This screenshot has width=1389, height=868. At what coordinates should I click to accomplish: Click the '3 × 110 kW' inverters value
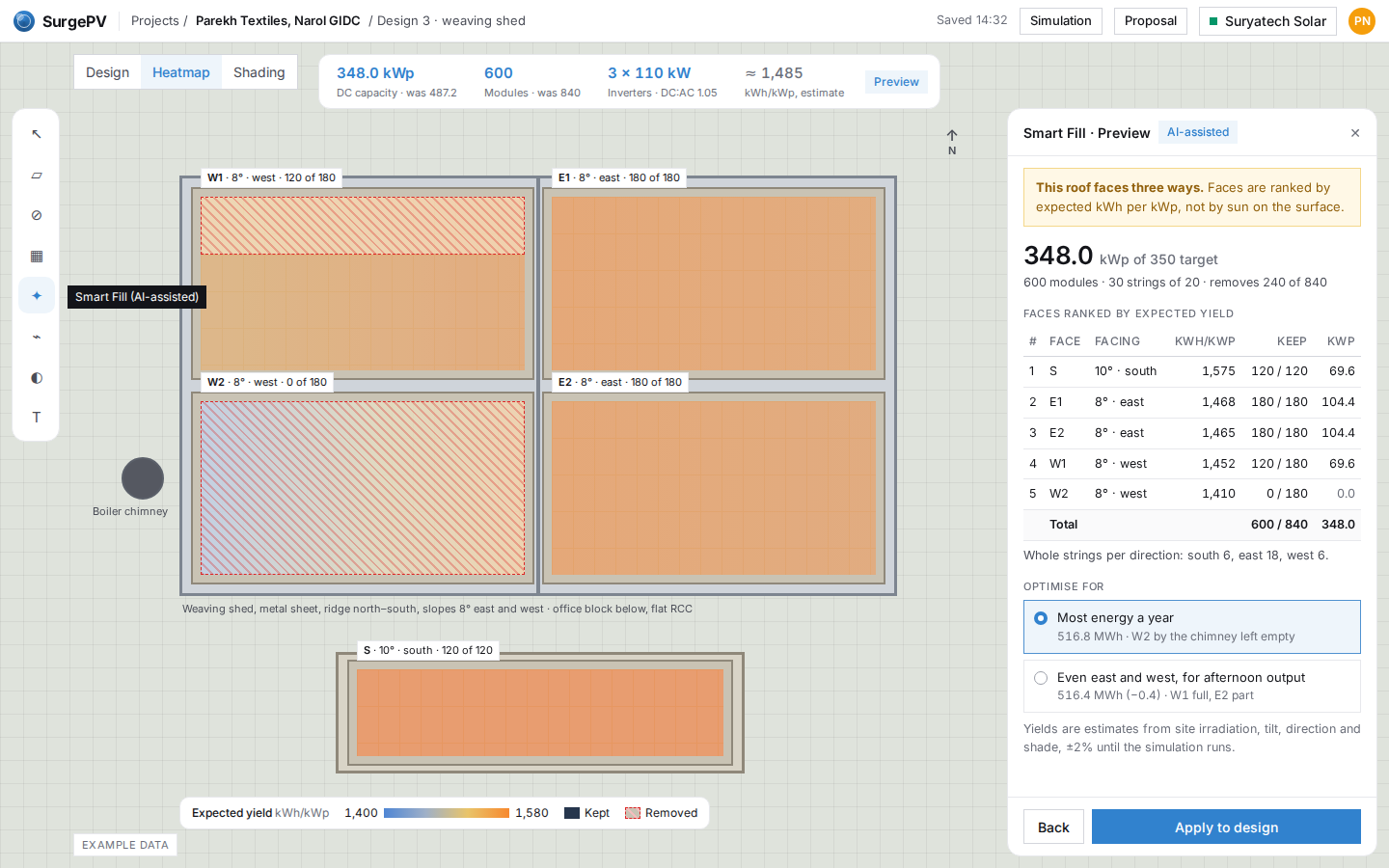649,73
